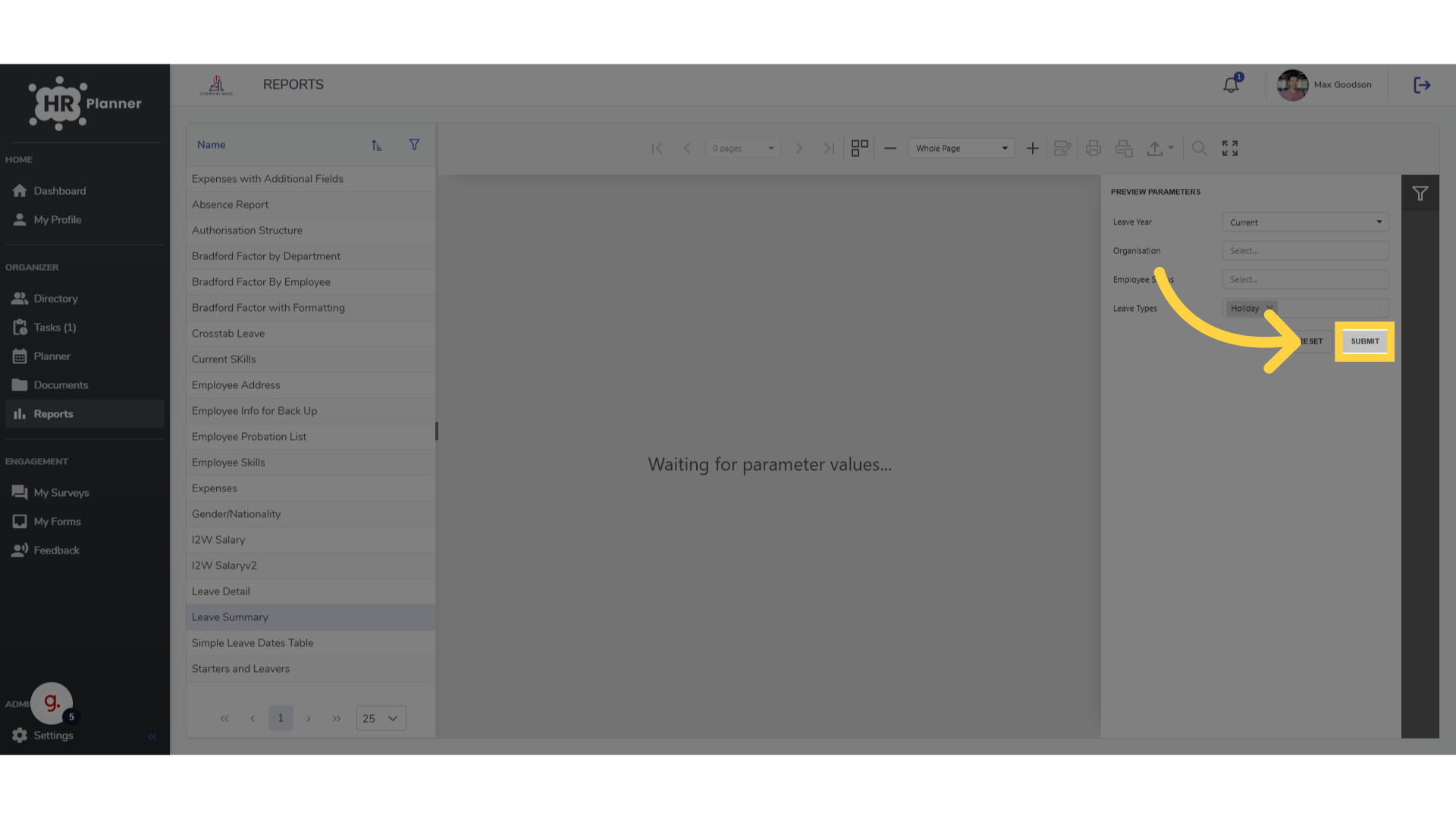Open Dashboard in the sidebar

coord(84,191)
